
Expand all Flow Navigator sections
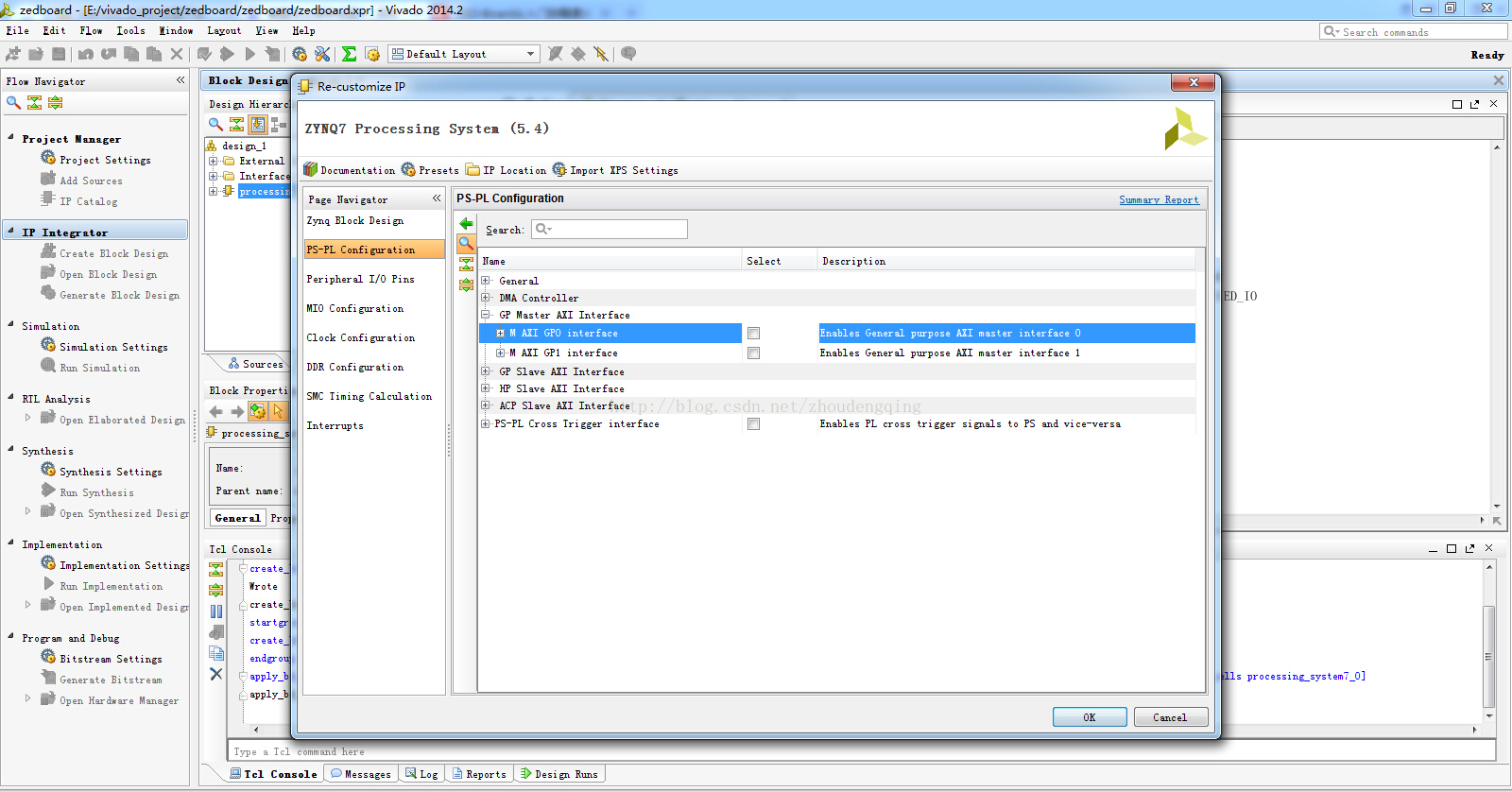click(56, 102)
